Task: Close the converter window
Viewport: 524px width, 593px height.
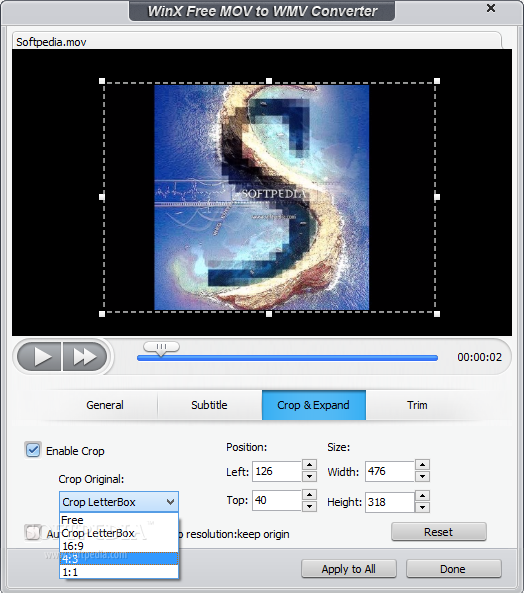Action: point(491,8)
